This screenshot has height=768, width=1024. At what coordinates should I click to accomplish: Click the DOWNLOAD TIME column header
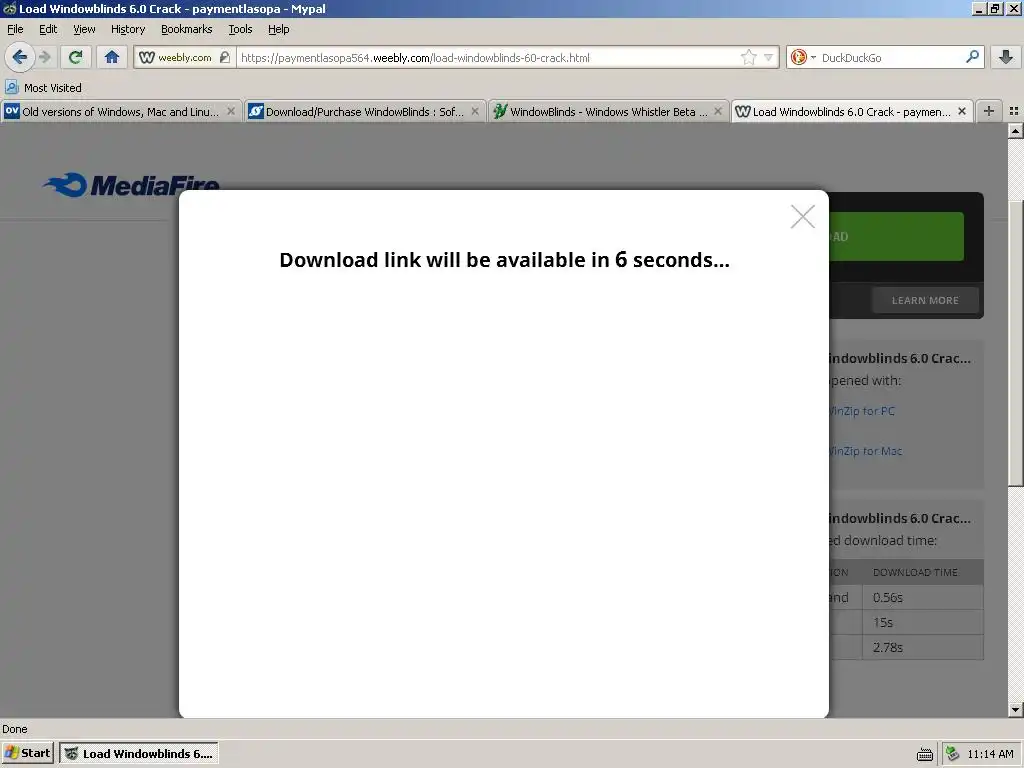click(915, 572)
